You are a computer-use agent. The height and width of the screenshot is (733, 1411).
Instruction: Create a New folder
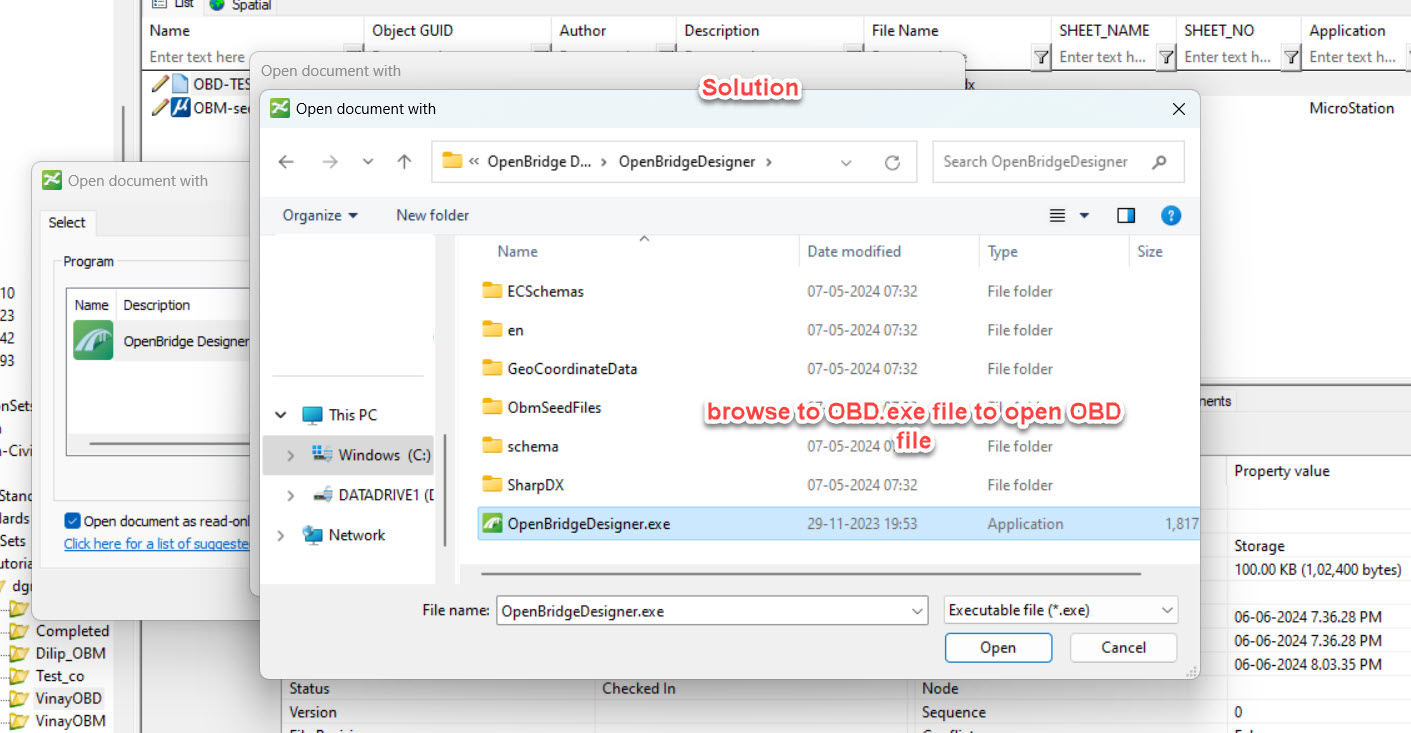point(432,215)
